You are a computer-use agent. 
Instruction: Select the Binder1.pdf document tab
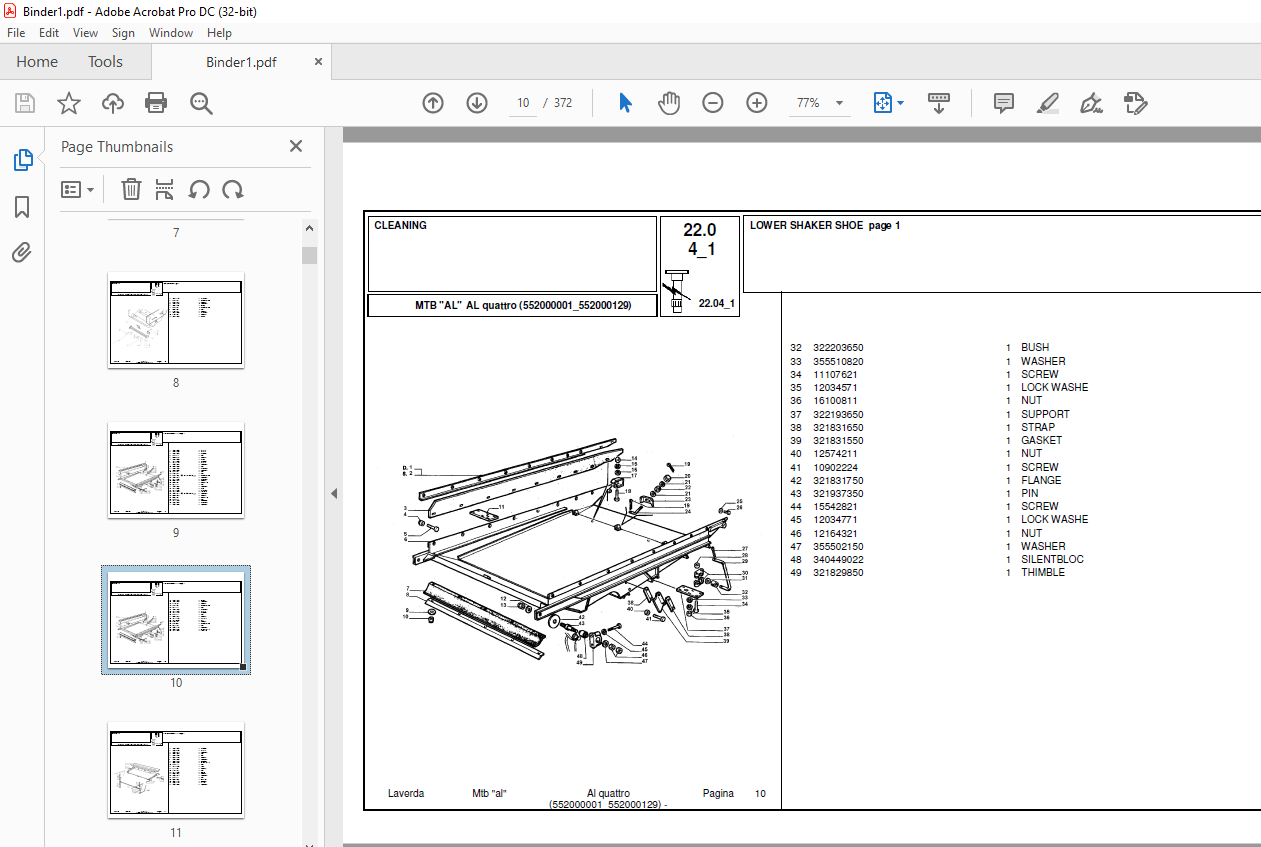(241, 62)
